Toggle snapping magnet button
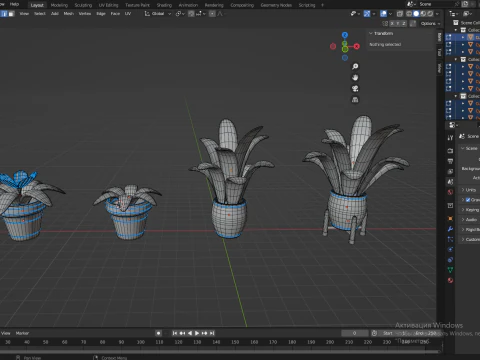The image size is (480, 360). tap(191, 14)
